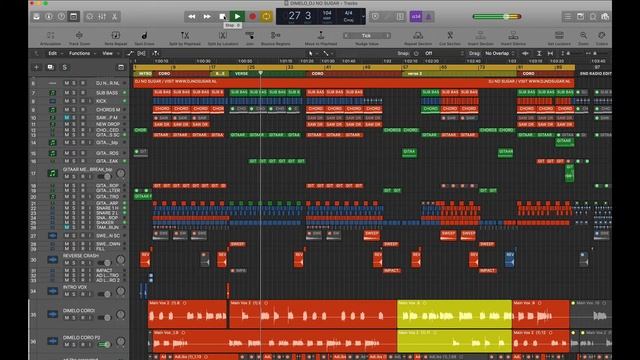
Task: Click Set Locators
Action: coord(559,38)
